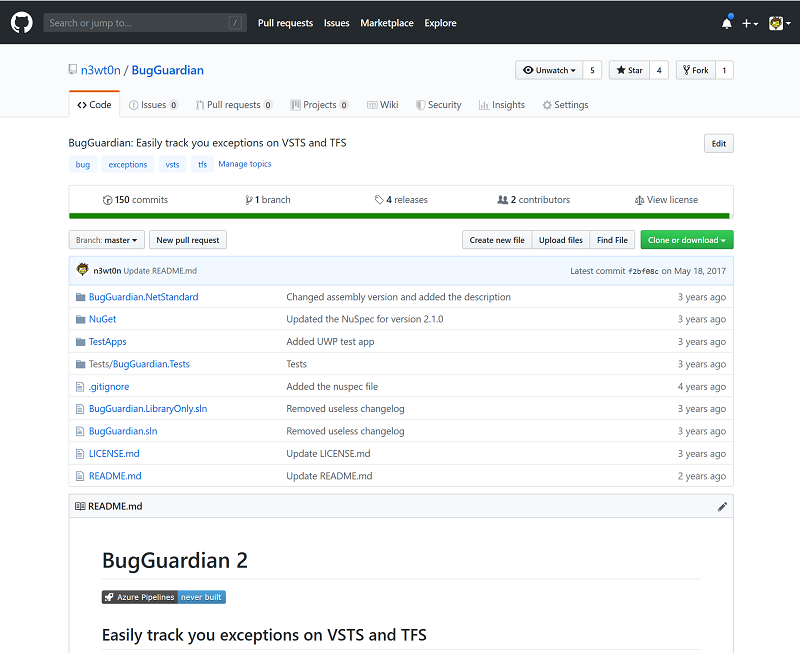Screen dimensions: 800x653
Task: Click Manage topics link
Action: [x=245, y=164]
